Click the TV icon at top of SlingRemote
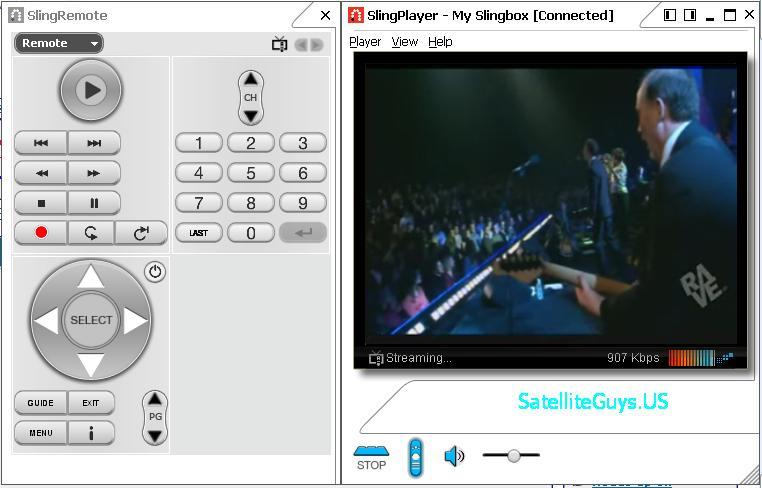762x488 pixels. 279,44
